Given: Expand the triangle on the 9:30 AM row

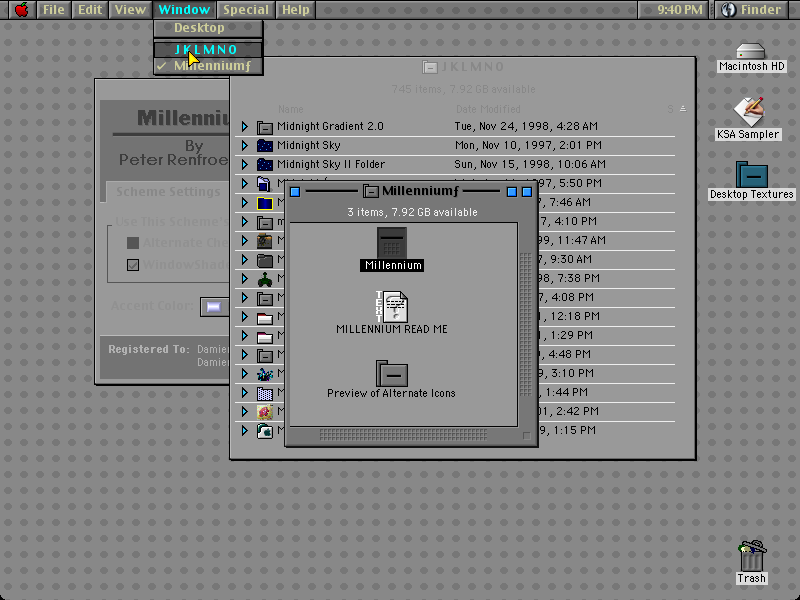Looking at the screenshot, I should pos(244,259).
